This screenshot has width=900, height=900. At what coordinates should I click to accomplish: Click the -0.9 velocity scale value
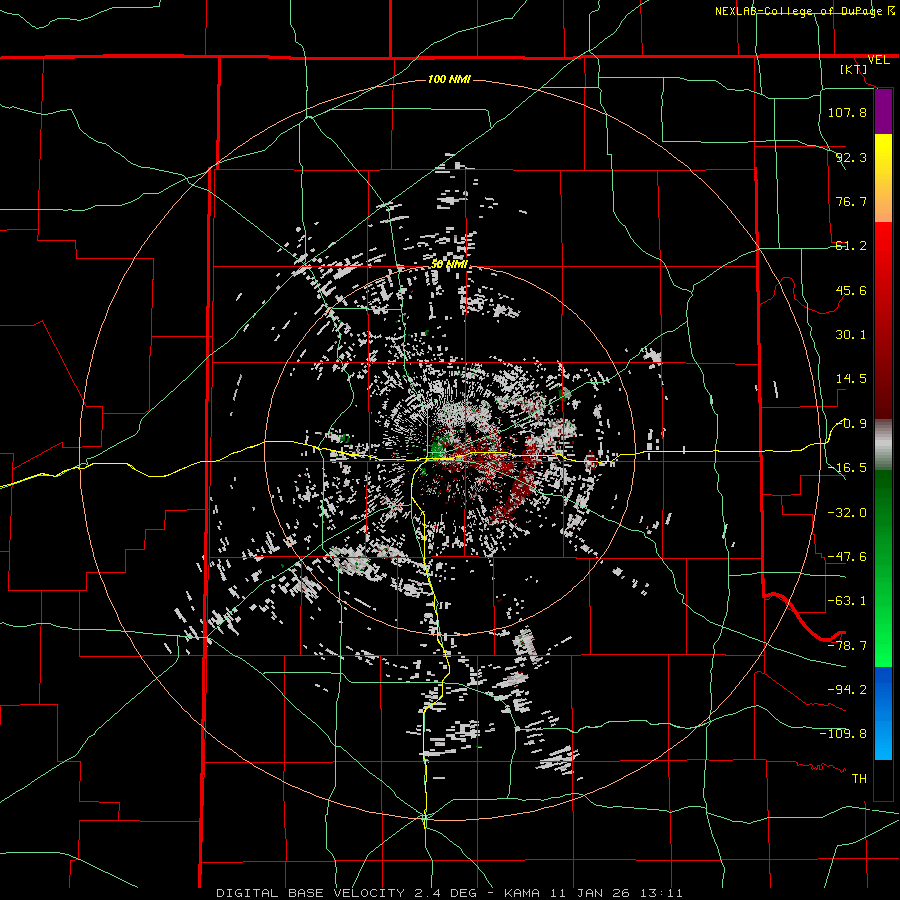pos(851,424)
